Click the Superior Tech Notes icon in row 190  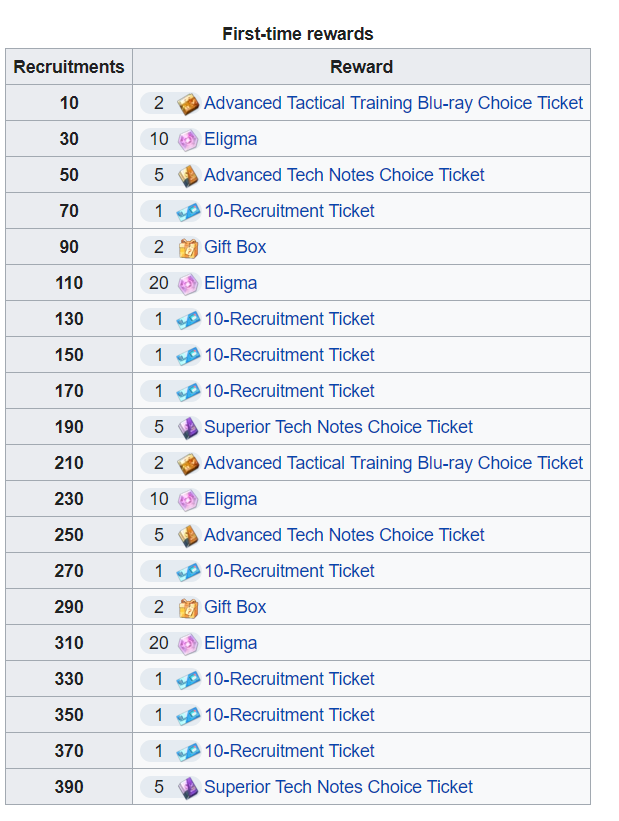[188, 428]
